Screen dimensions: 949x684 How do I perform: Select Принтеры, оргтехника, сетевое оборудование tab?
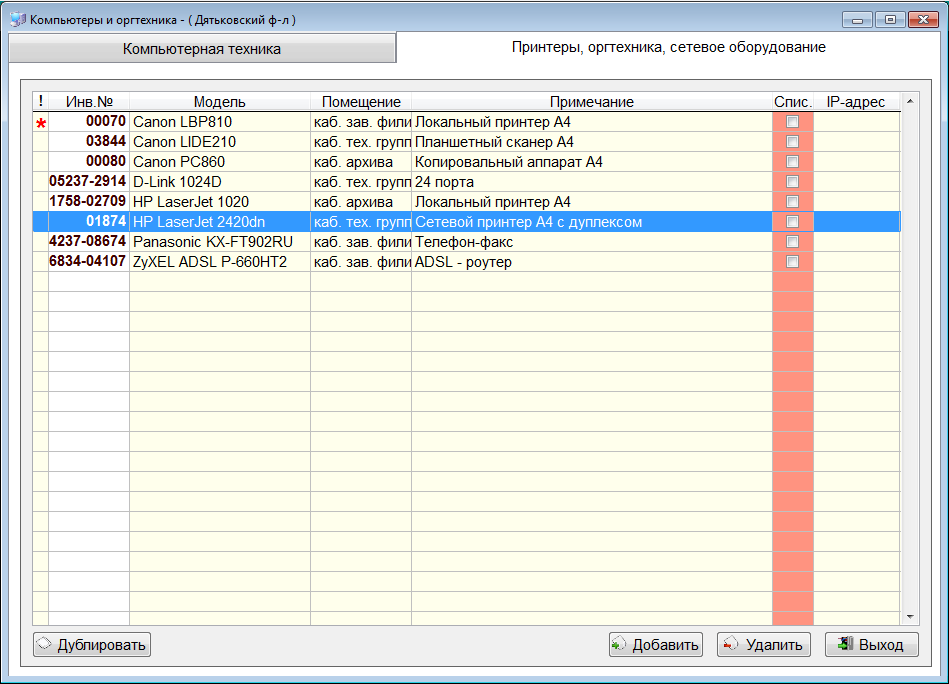point(668,47)
